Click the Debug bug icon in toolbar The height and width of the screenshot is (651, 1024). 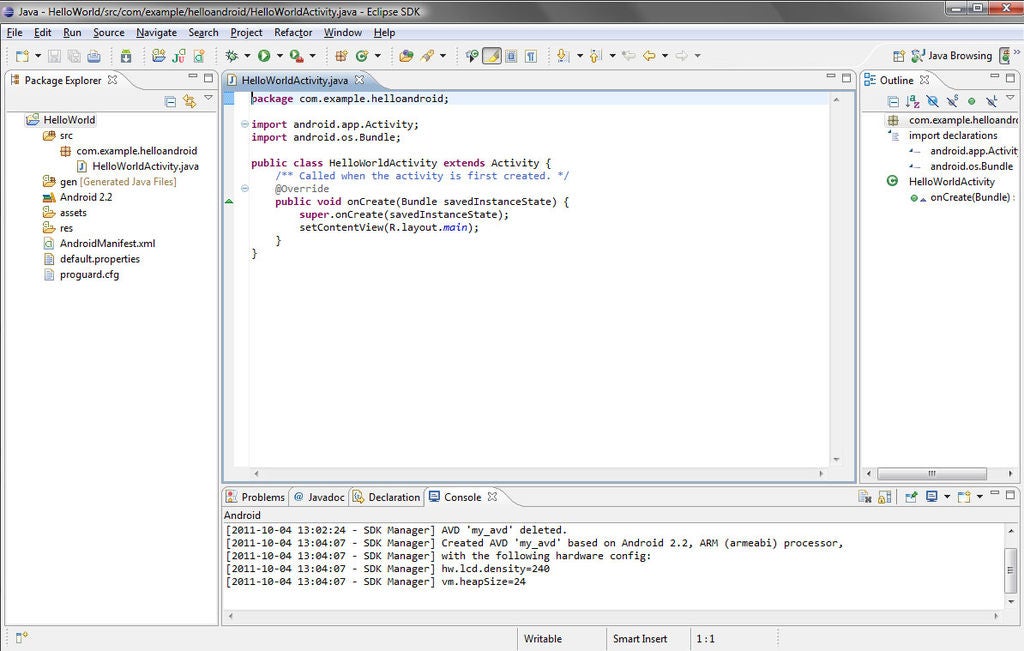[x=231, y=56]
